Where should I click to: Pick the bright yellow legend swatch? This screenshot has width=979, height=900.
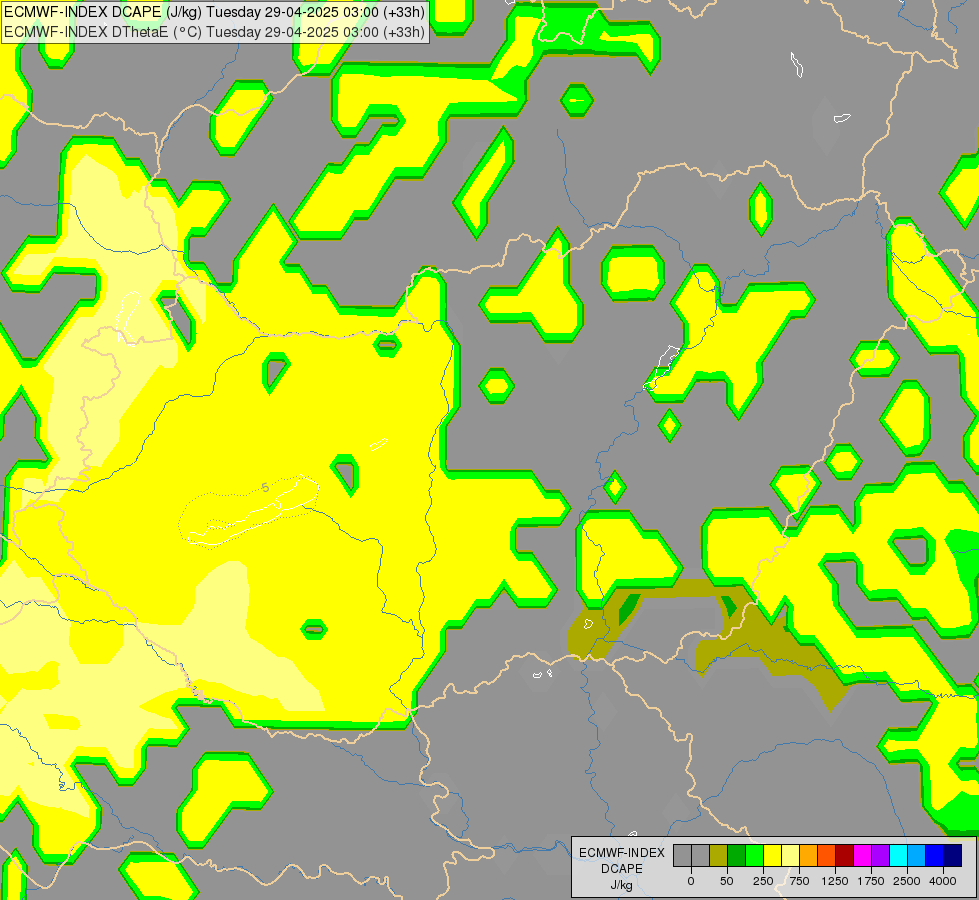(x=772, y=855)
